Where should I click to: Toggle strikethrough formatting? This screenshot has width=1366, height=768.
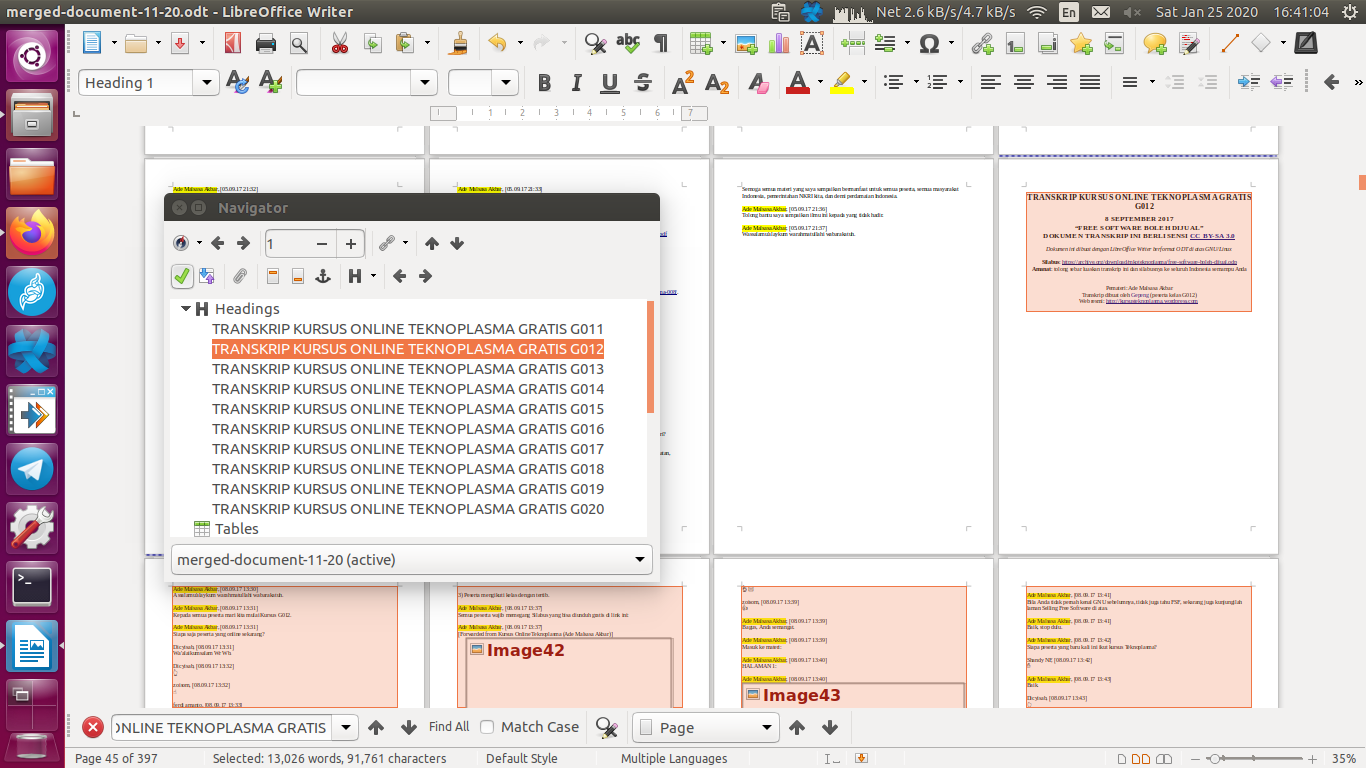click(641, 83)
